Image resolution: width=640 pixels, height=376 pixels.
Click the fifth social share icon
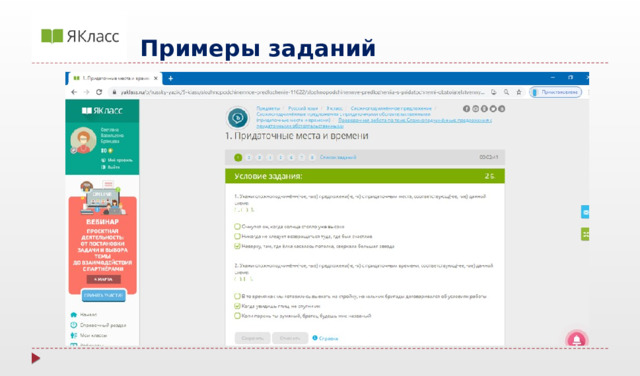[502, 109]
